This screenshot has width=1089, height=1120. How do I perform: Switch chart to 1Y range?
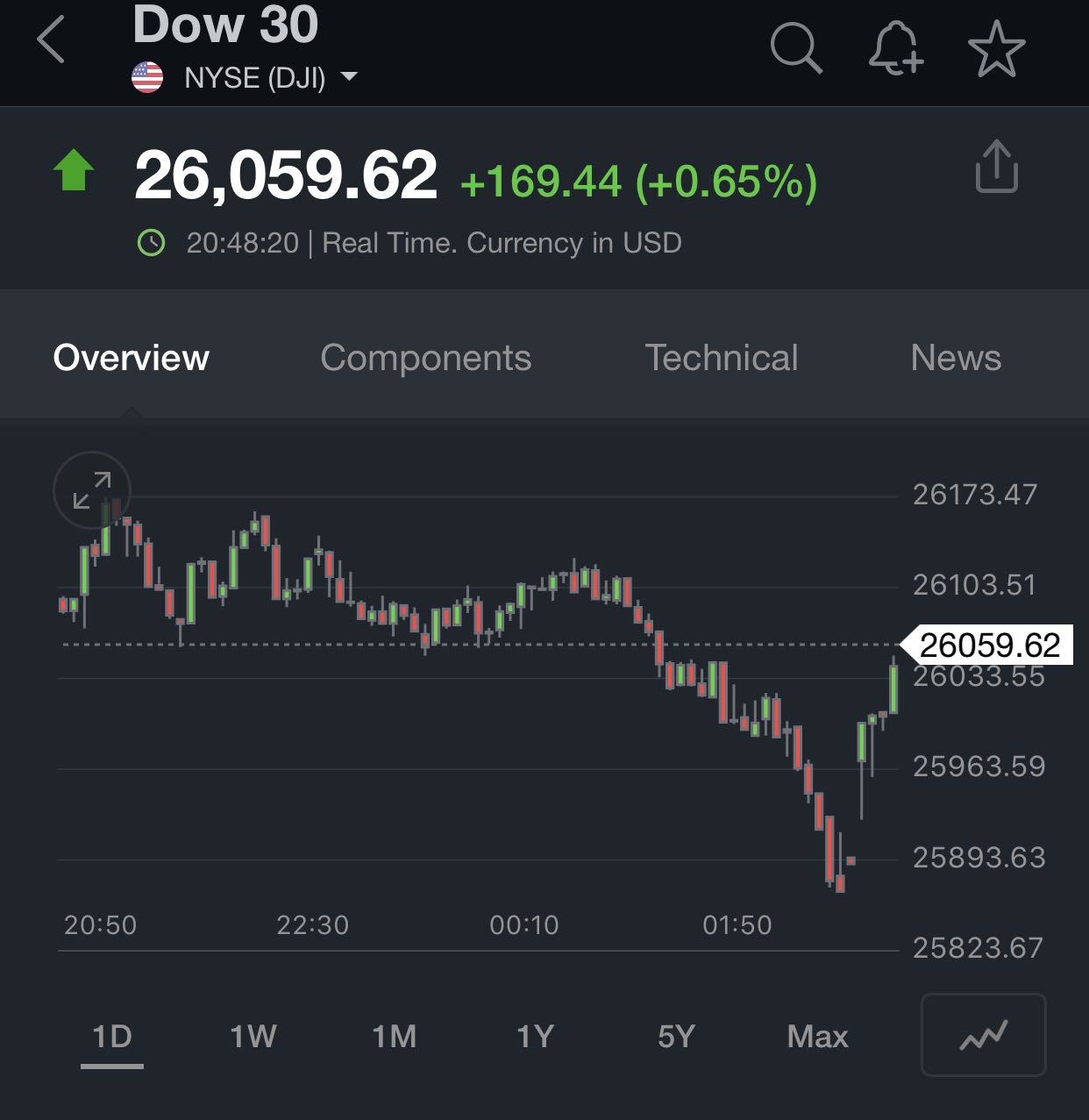535,1037
